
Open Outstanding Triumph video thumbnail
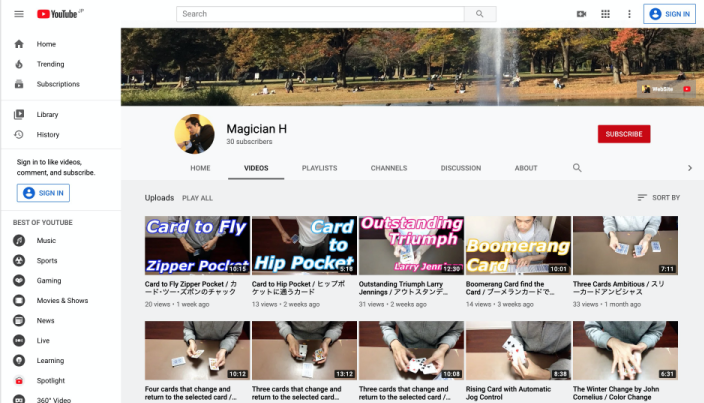[411, 245]
